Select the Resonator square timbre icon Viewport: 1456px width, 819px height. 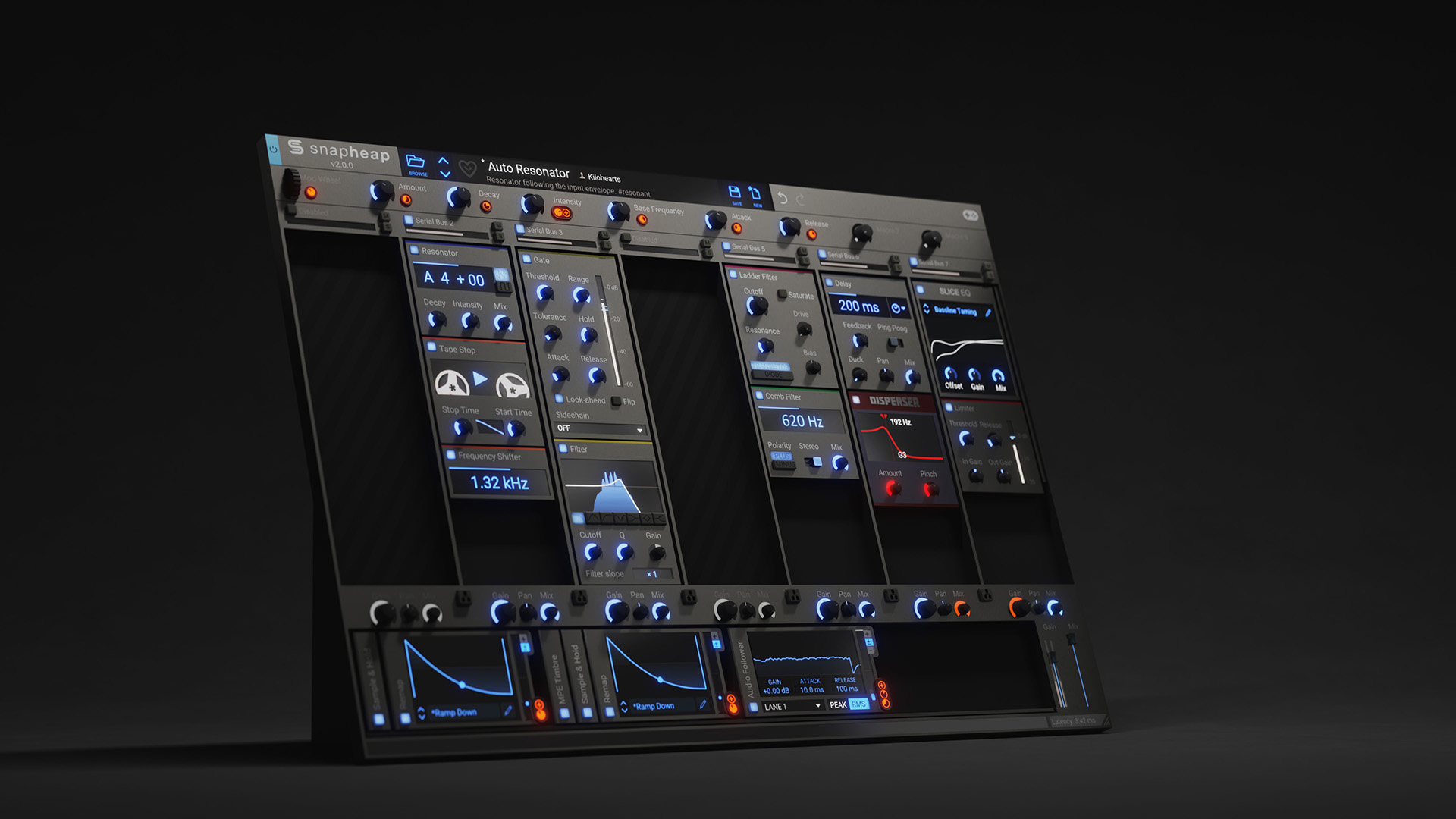(x=504, y=287)
